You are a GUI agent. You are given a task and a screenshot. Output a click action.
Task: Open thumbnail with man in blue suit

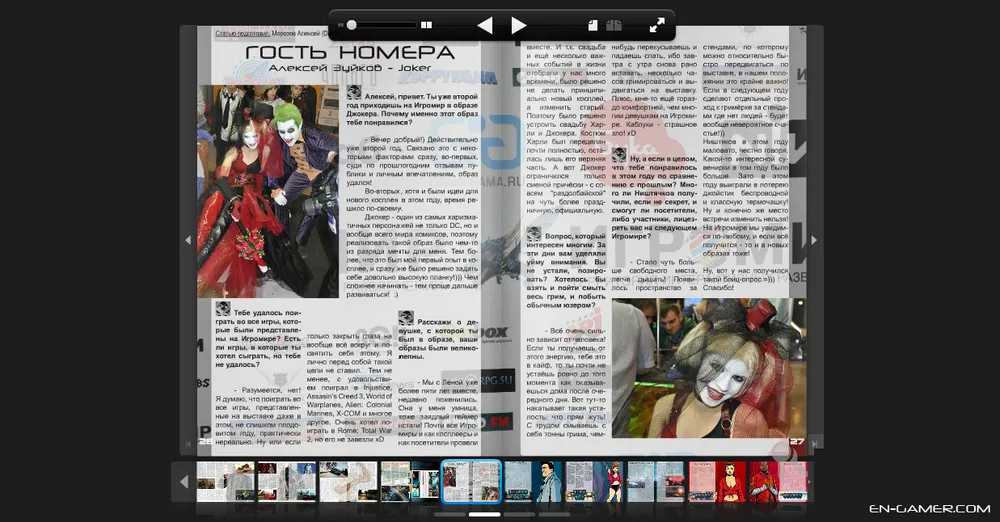[x=533, y=481]
